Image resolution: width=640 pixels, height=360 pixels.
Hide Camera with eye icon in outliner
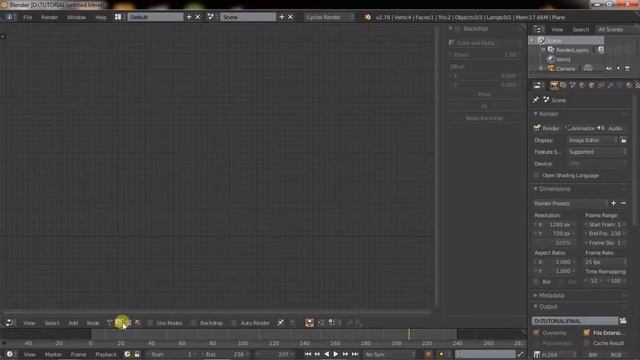coord(609,69)
